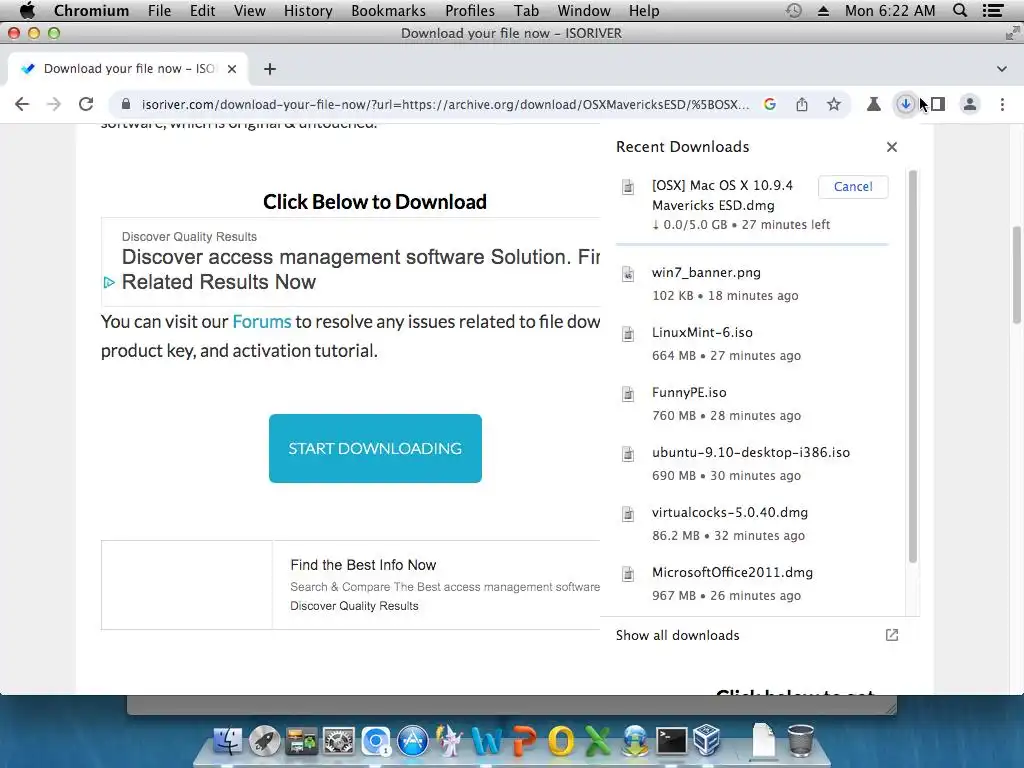Image resolution: width=1024 pixels, height=768 pixels.
Task: Expand the tab search chevron
Action: [1002, 69]
